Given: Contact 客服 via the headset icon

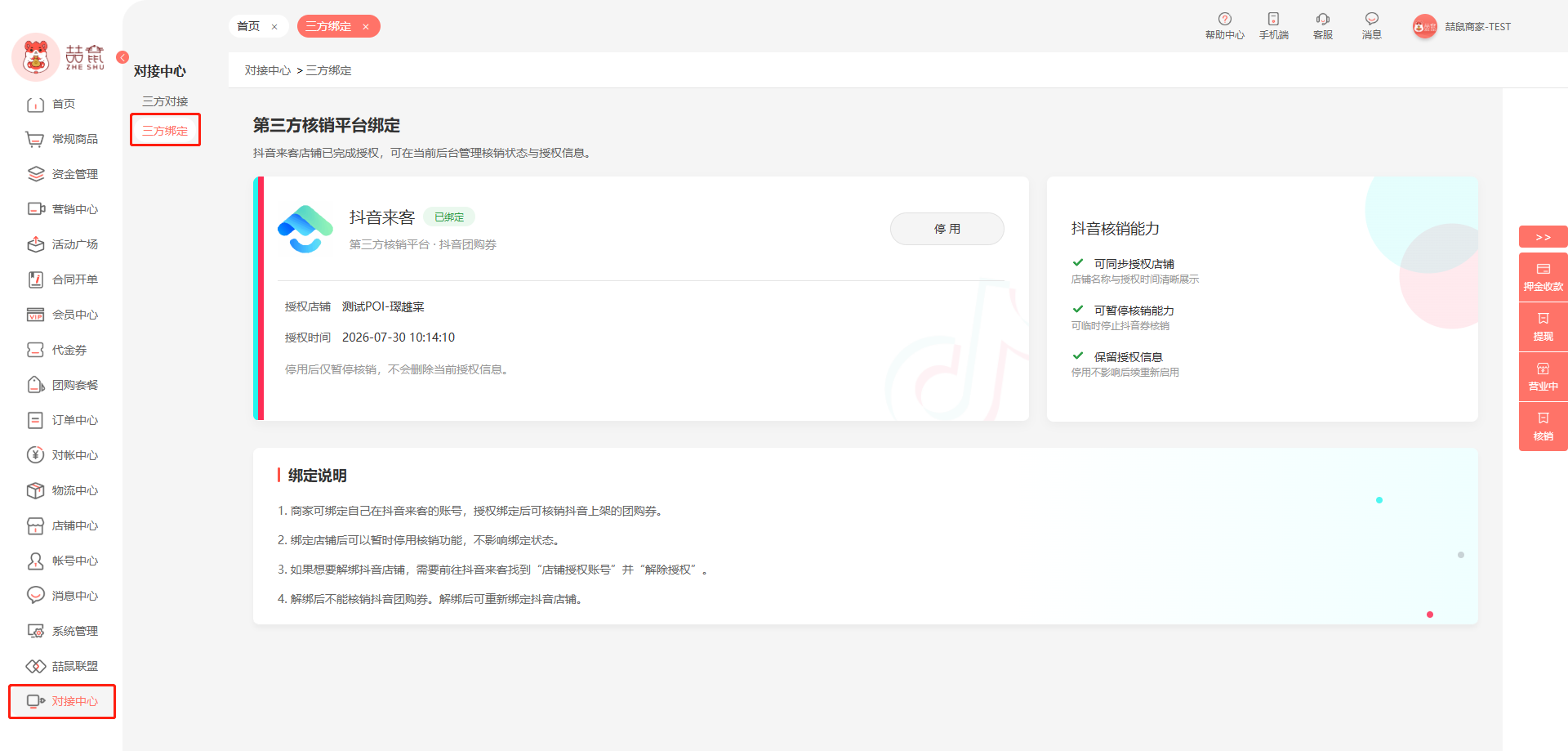Looking at the screenshot, I should [1322, 25].
